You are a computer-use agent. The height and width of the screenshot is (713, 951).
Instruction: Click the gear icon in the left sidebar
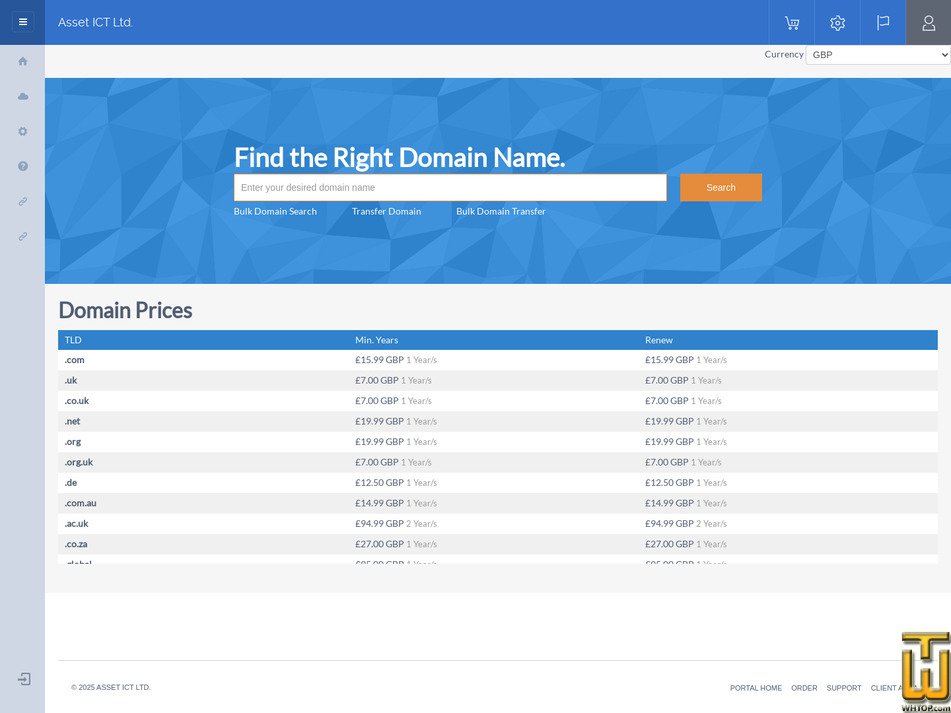(x=22, y=131)
